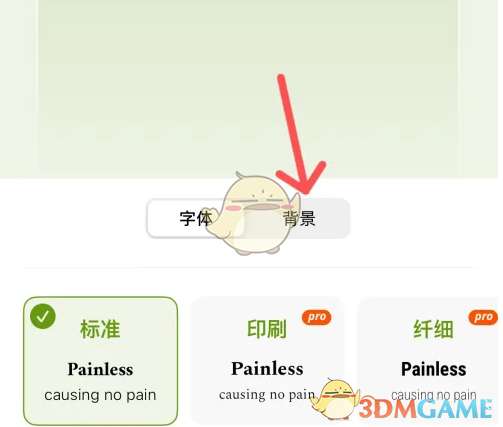Choose the 印刷 font style card
The height and width of the screenshot is (427, 503).
click(x=267, y=361)
